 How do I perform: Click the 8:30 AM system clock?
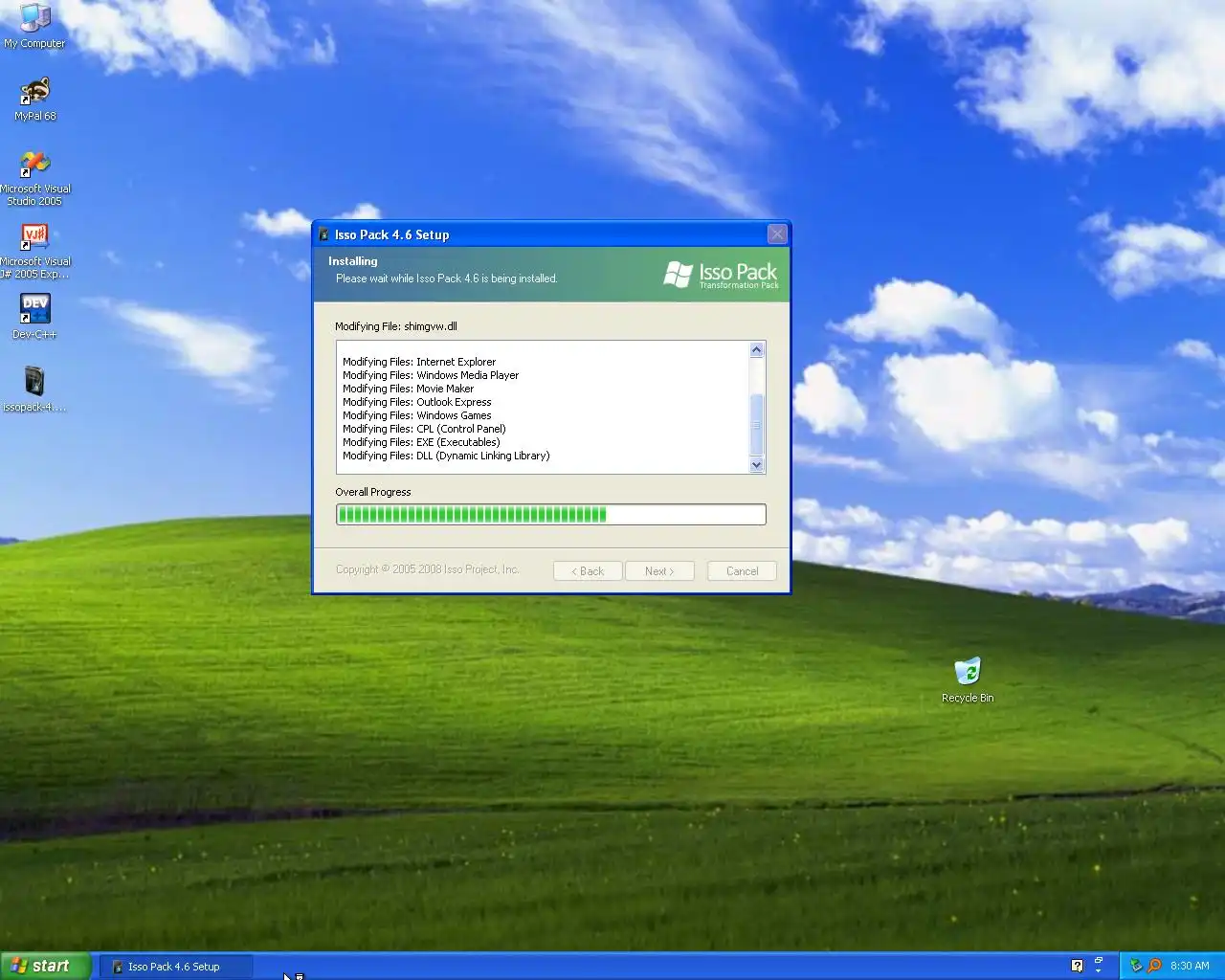(x=1190, y=966)
